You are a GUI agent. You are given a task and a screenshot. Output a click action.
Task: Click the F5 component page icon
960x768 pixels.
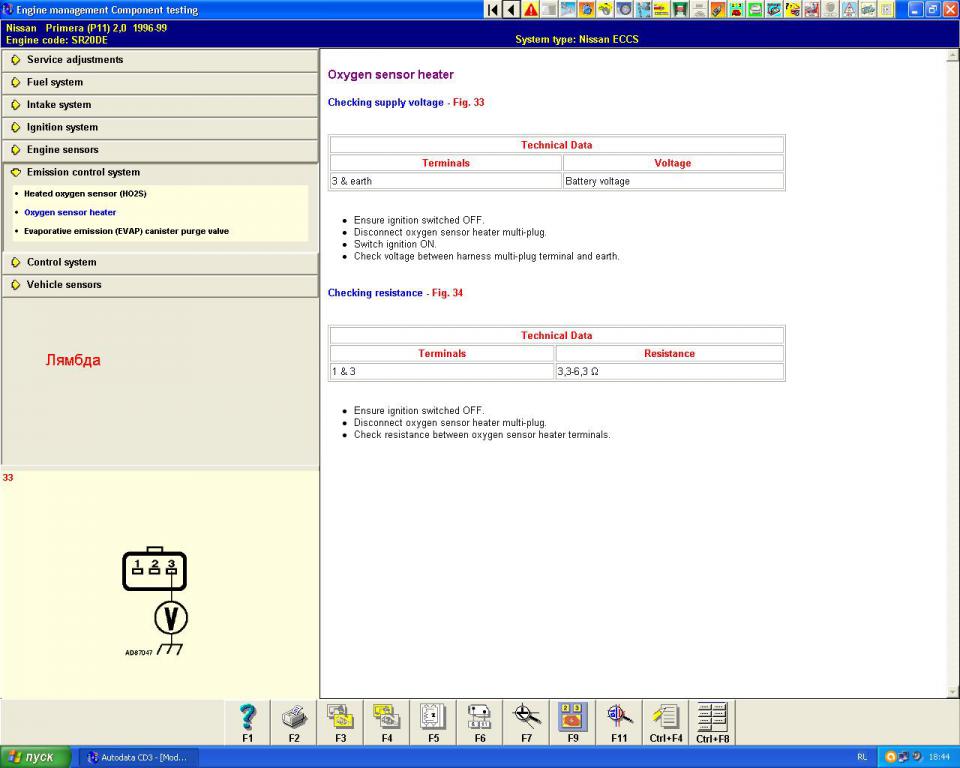click(x=433, y=723)
